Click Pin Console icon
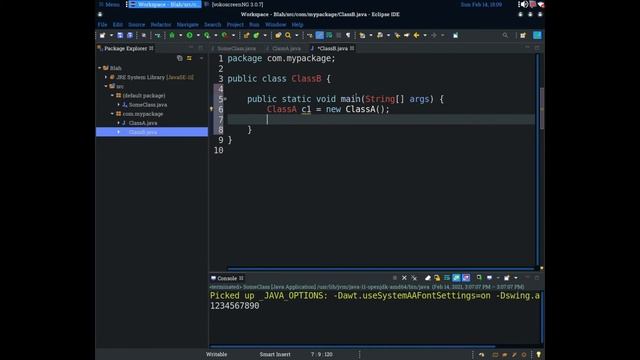This screenshot has height=360, width=640. (479, 278)
